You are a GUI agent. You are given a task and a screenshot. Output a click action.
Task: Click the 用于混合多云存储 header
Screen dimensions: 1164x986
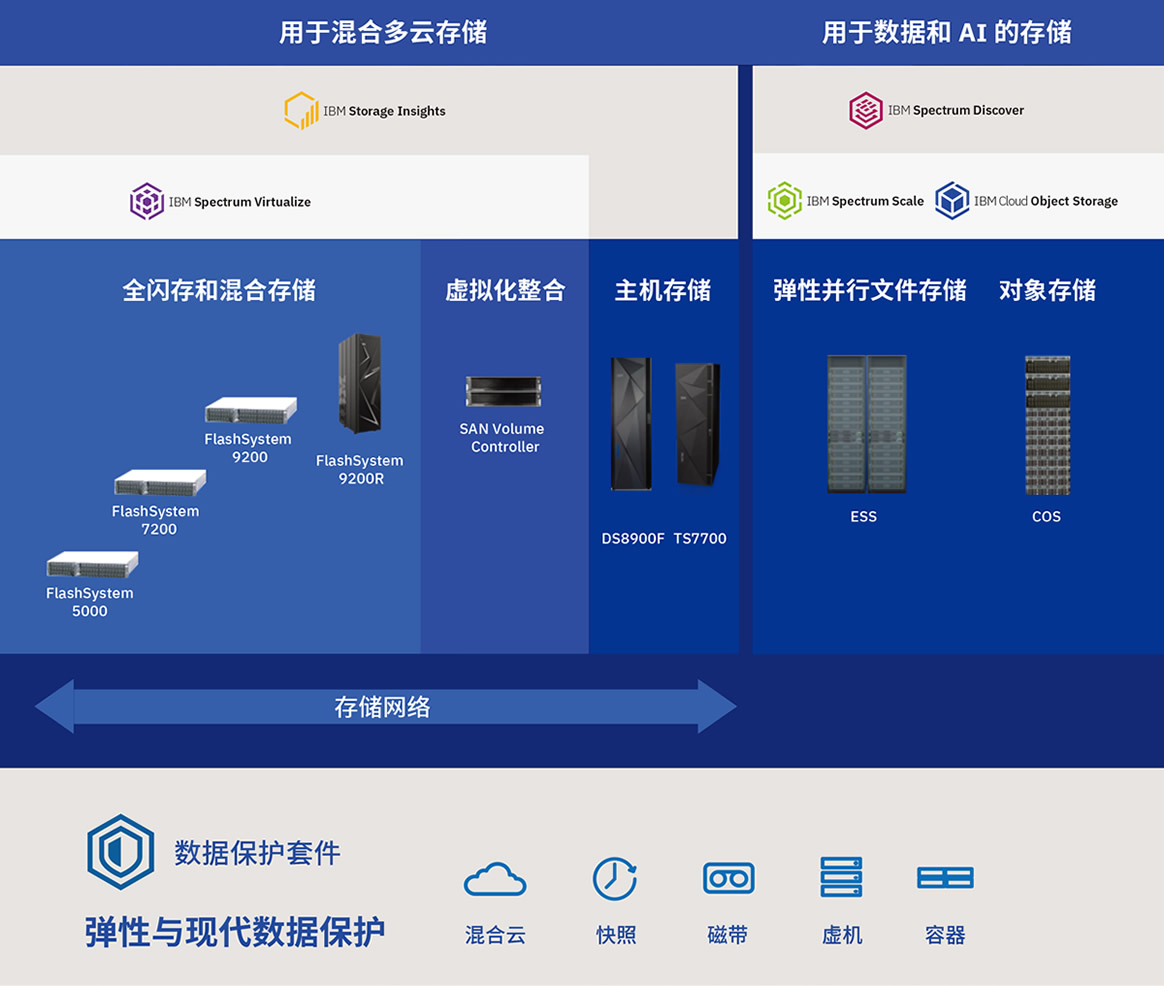point(383,32)
